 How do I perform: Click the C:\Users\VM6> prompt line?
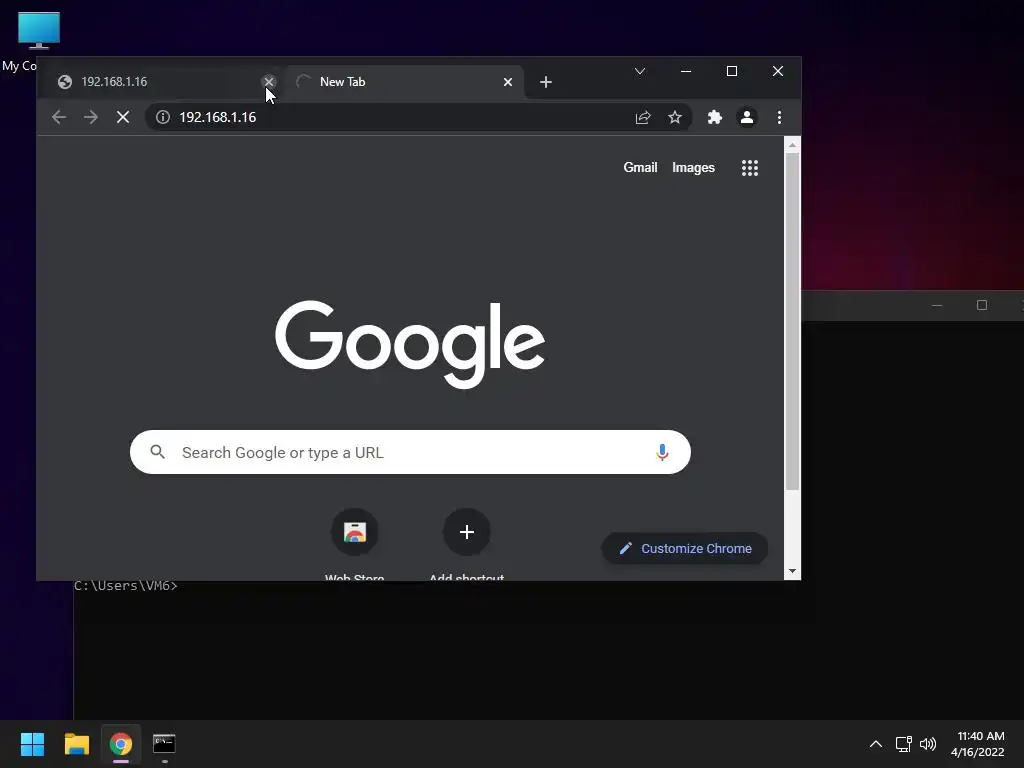point(125,586)
